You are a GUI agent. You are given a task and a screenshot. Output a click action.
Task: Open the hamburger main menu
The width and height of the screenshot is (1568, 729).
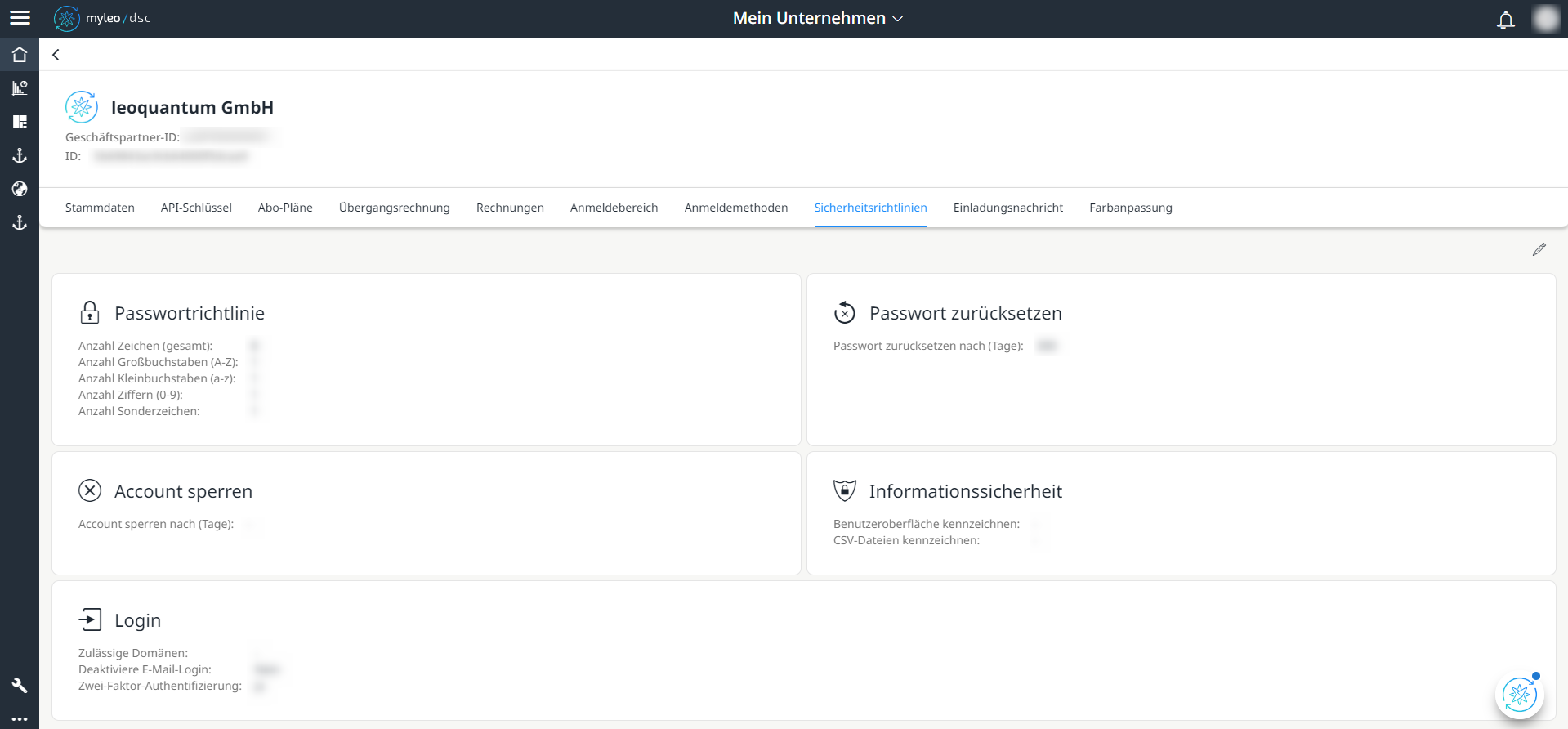[x=20, y=18]
